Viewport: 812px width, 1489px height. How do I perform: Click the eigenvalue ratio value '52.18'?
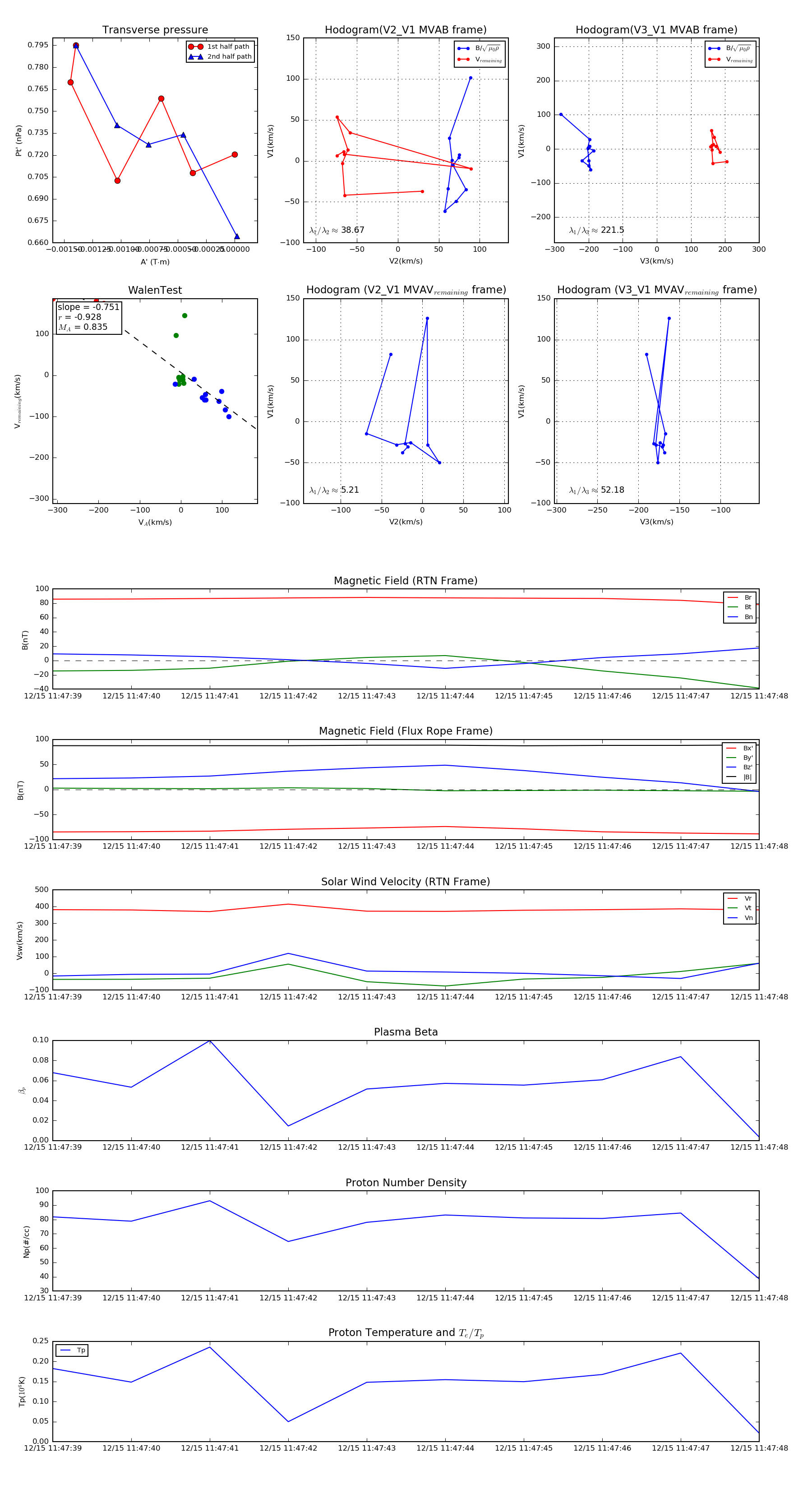click(613, 490)
